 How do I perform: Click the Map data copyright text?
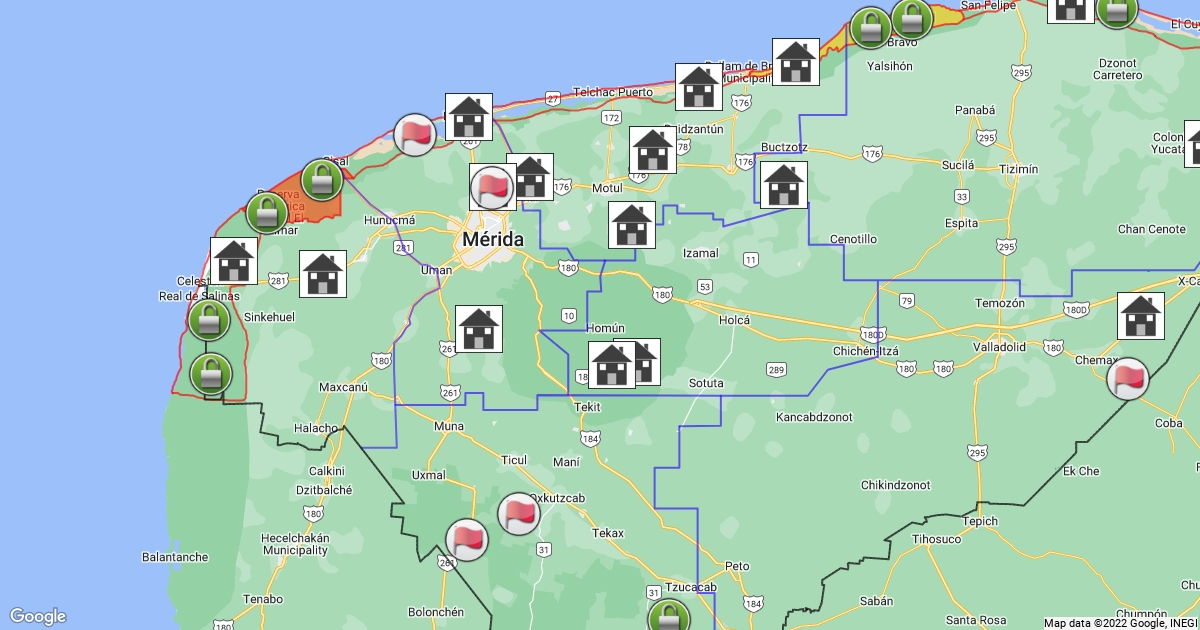pos(1119,623)
